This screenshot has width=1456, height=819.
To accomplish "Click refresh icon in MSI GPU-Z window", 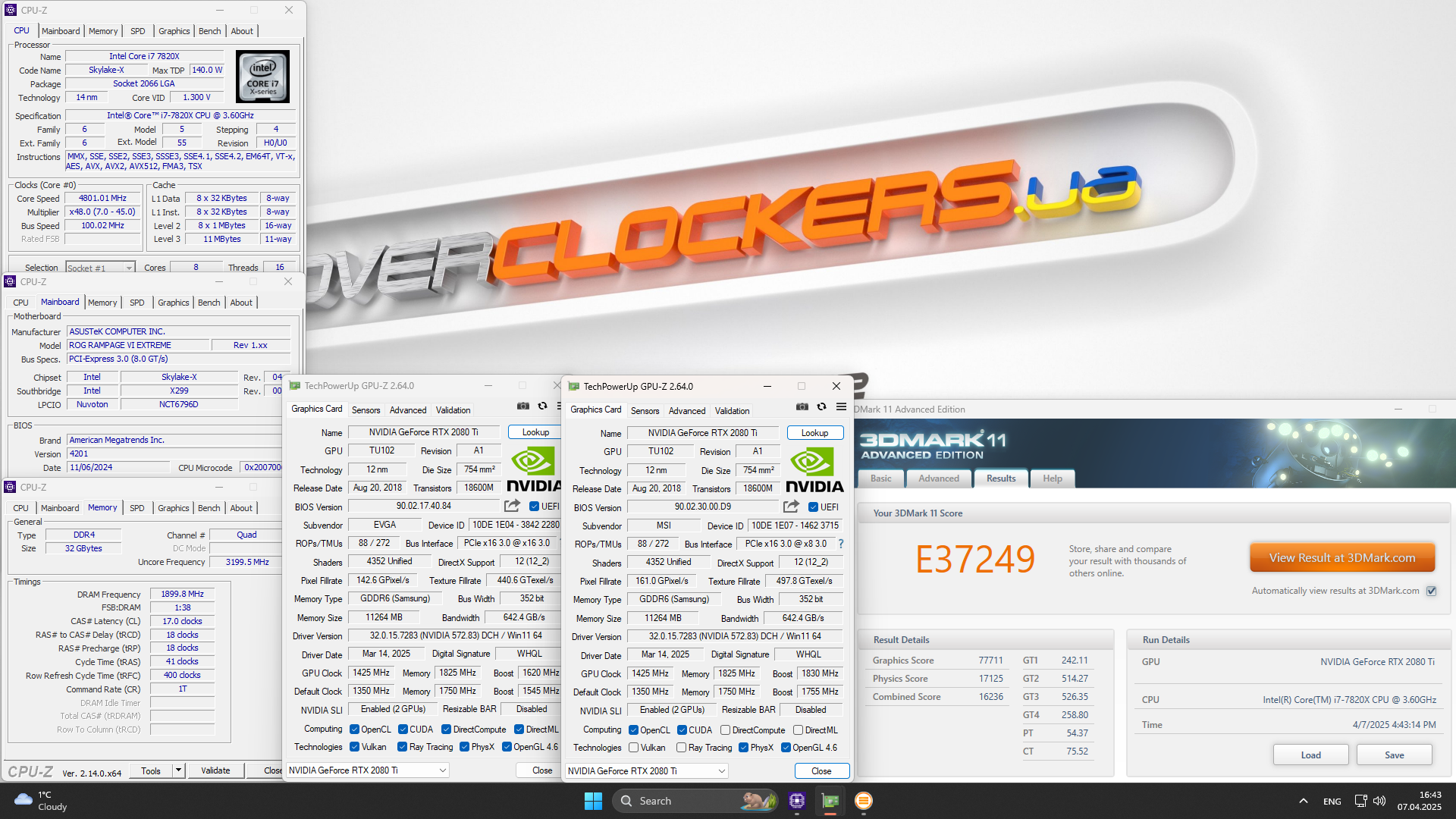I will pyautogui.click(x=821, y=407).
